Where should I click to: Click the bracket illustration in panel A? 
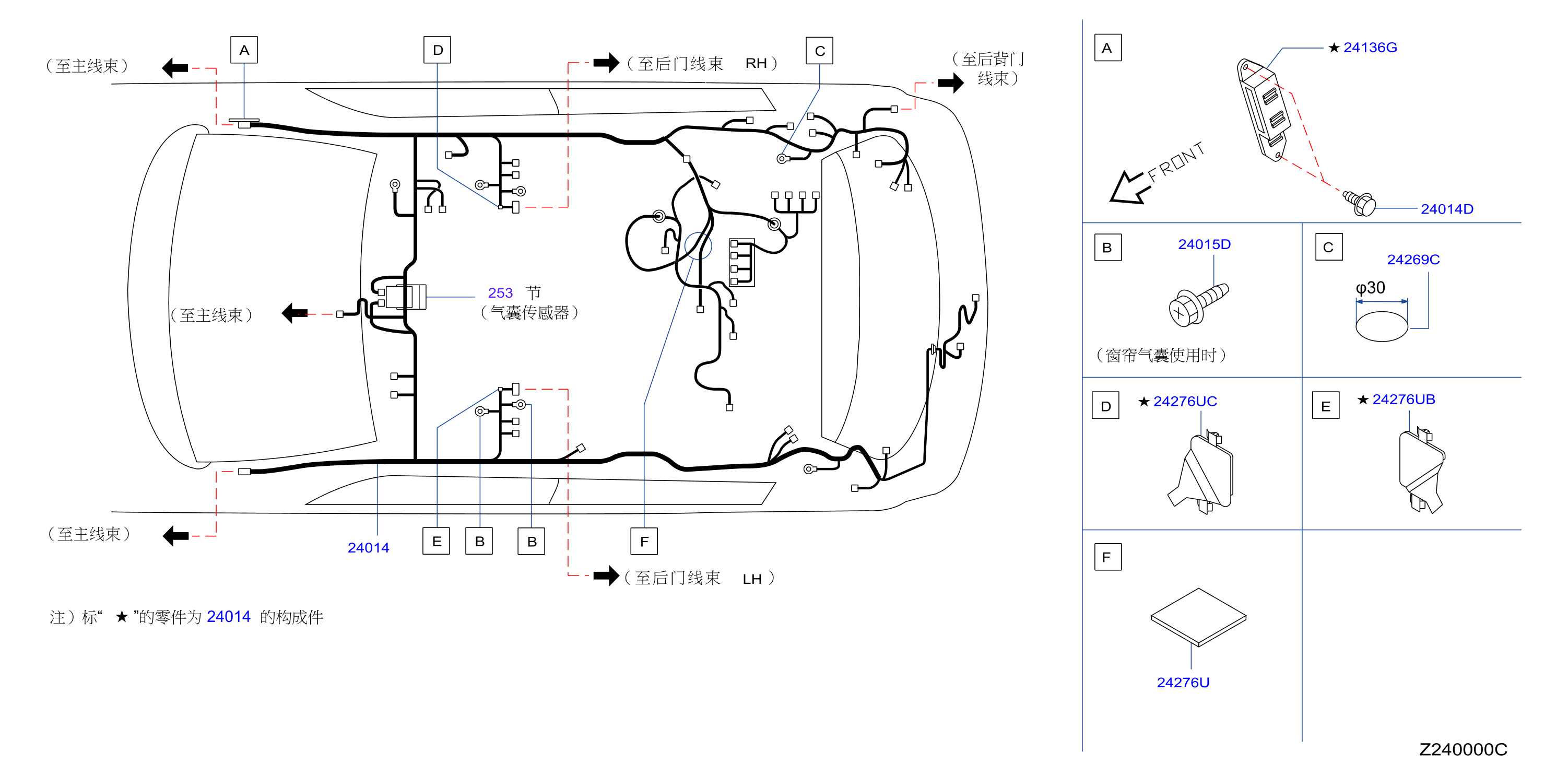[x=1263, y=110]
